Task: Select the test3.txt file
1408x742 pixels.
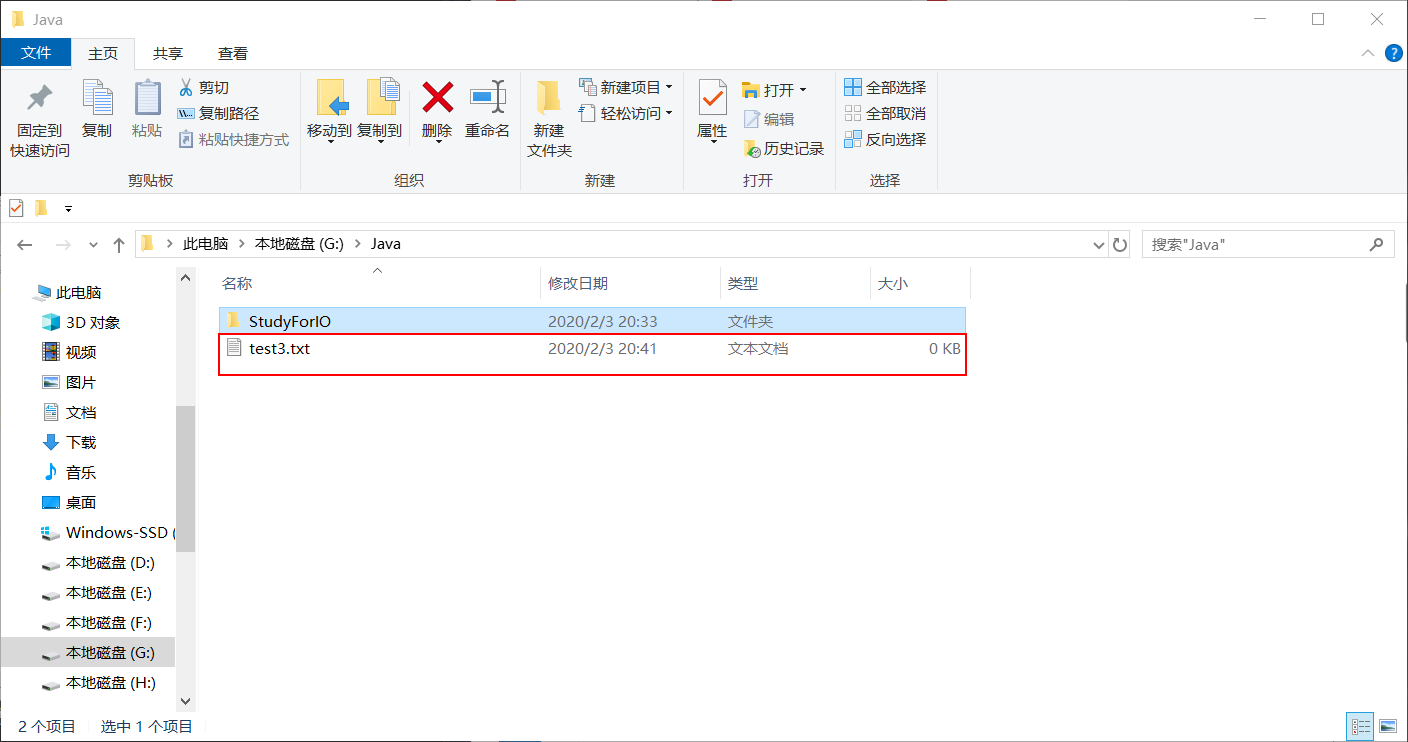Action: 592,349
